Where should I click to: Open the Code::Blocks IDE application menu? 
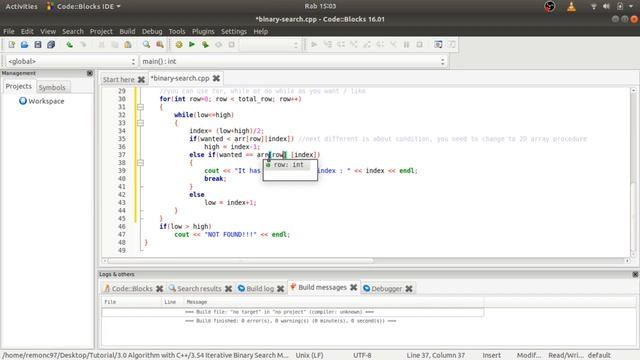[x=84, y=6]
